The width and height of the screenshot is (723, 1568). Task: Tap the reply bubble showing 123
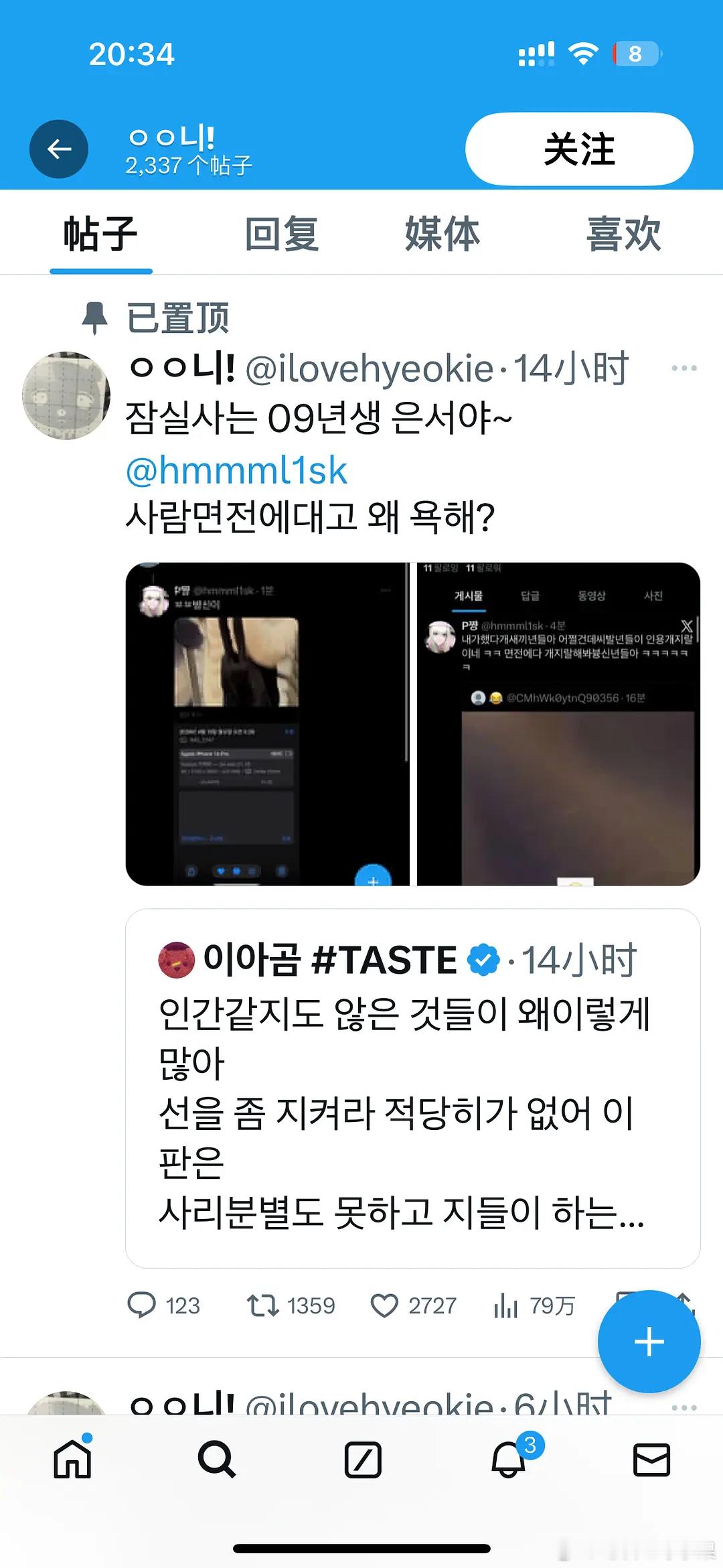[164, 1305]
